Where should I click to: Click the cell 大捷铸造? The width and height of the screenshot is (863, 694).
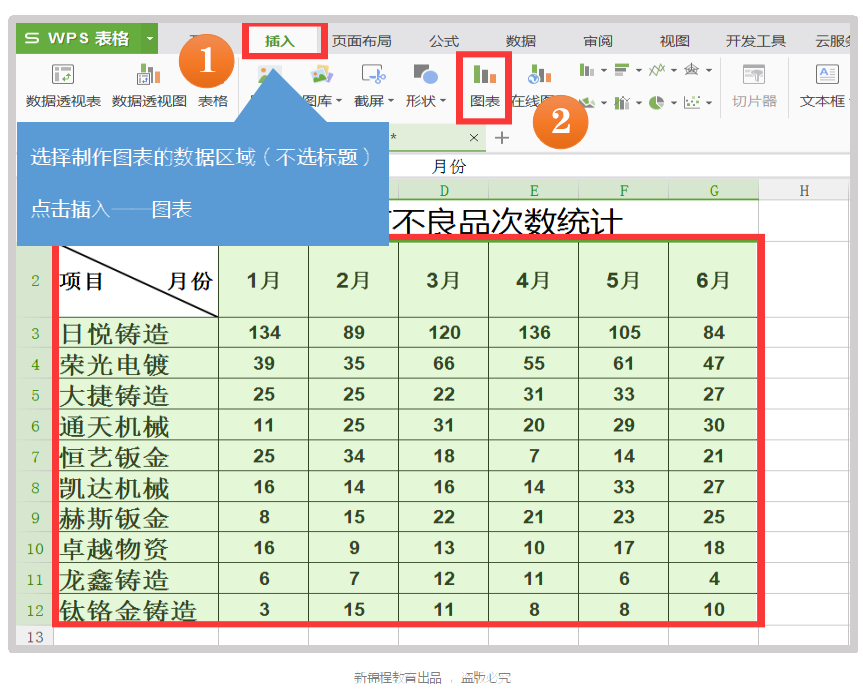[136, 395]
